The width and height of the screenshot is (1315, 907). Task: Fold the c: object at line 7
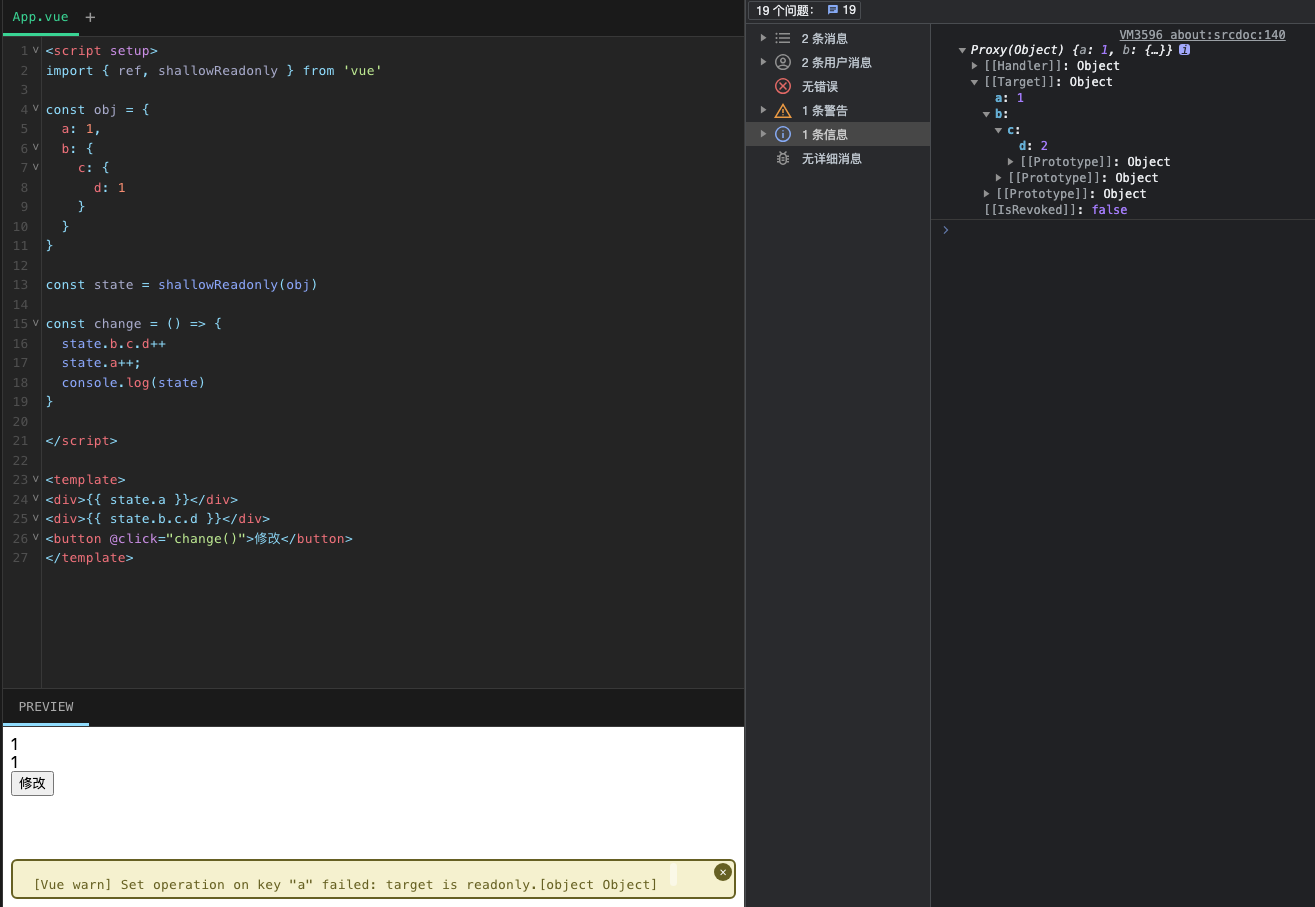[x=36, y=168]
